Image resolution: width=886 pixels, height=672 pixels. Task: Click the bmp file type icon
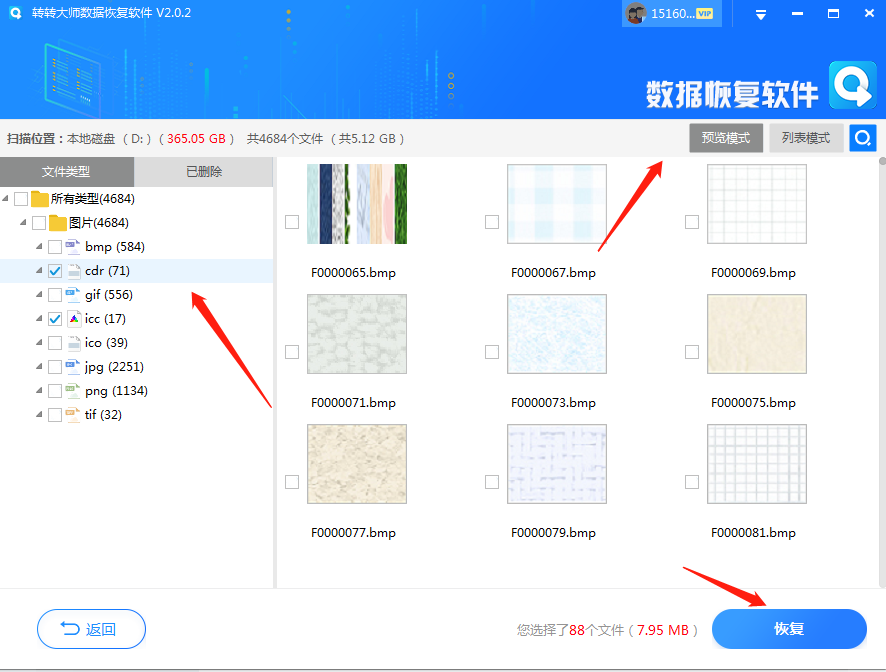(x=74, y=247)
